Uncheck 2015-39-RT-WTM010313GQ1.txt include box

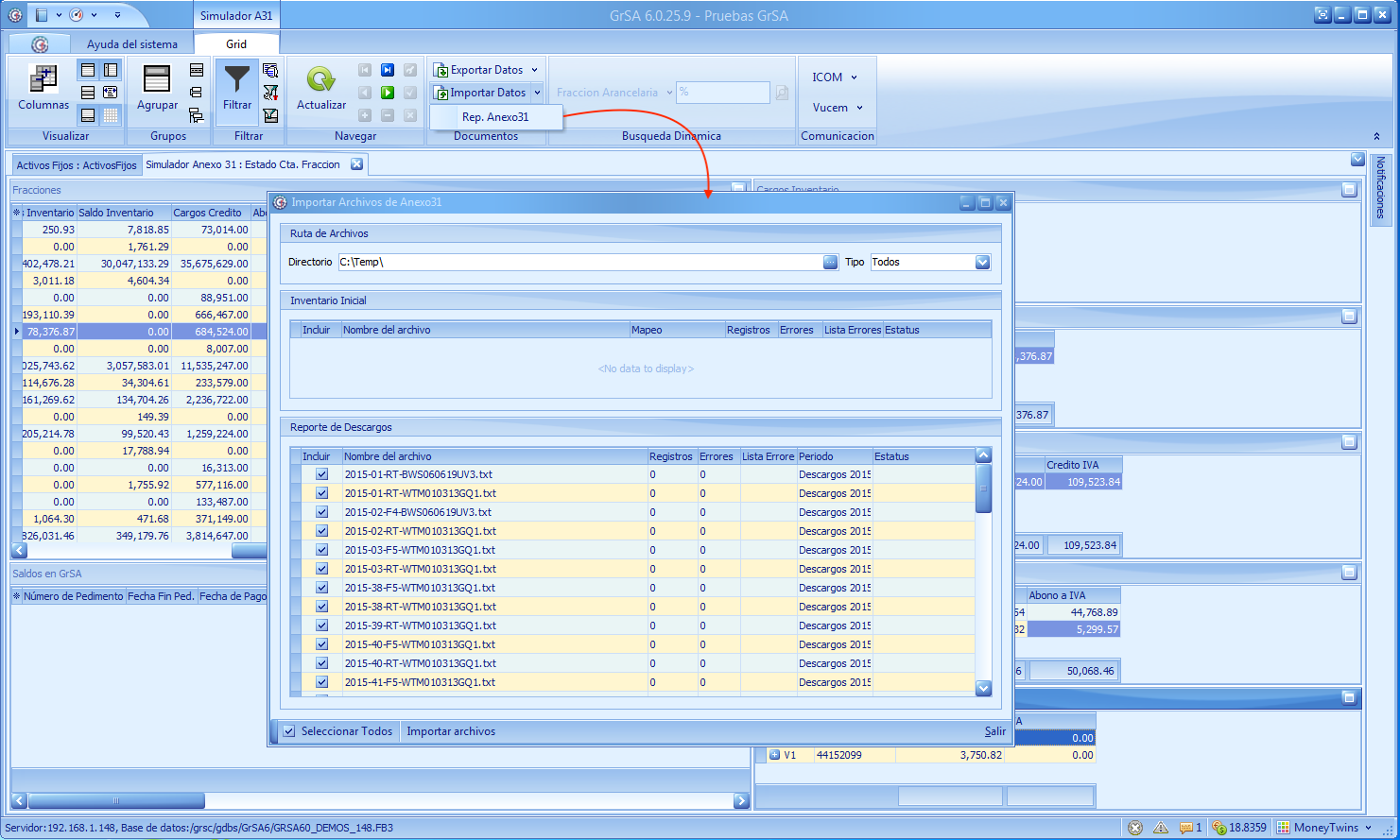(322, 626)
